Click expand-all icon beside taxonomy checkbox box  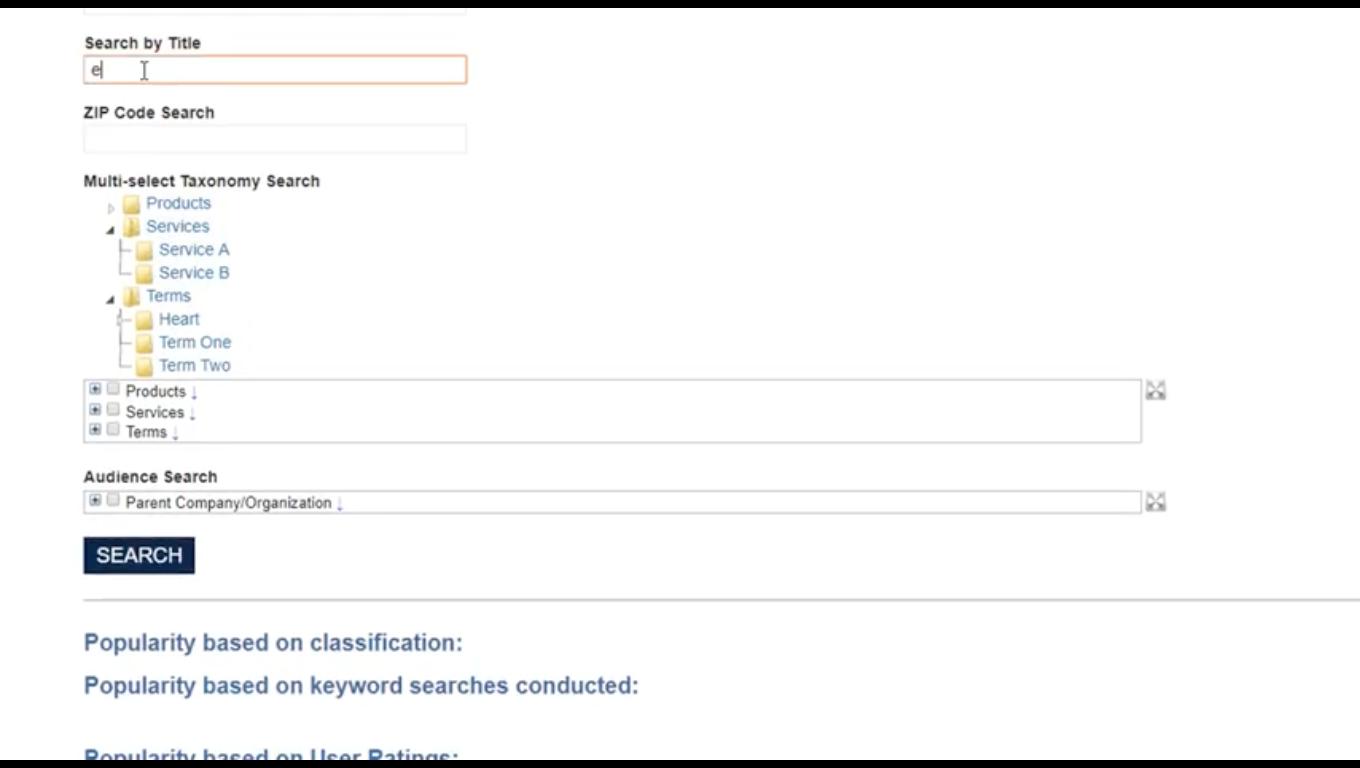point(1156,391)
